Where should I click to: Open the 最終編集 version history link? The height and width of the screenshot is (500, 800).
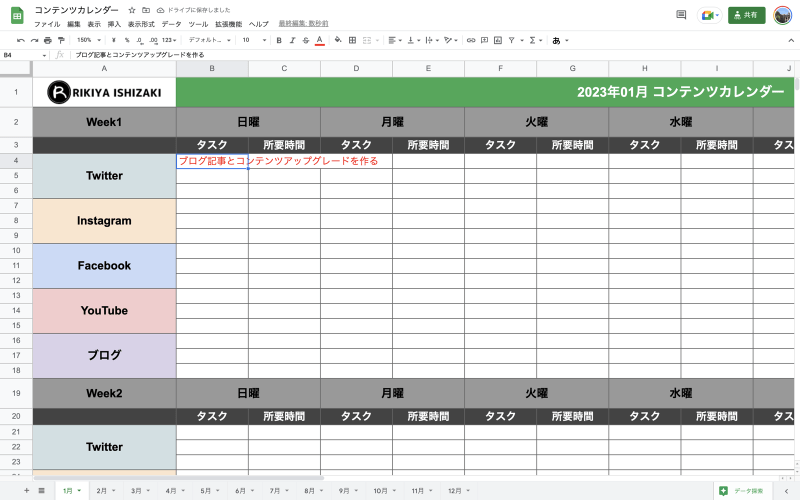coord(304,23)
